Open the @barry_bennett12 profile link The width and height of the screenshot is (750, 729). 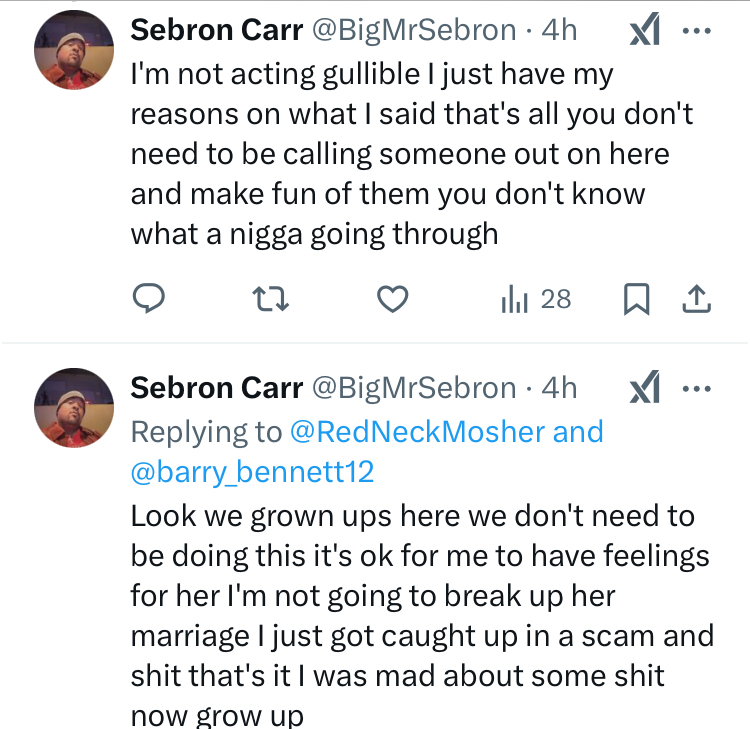[x=252, y=472]
